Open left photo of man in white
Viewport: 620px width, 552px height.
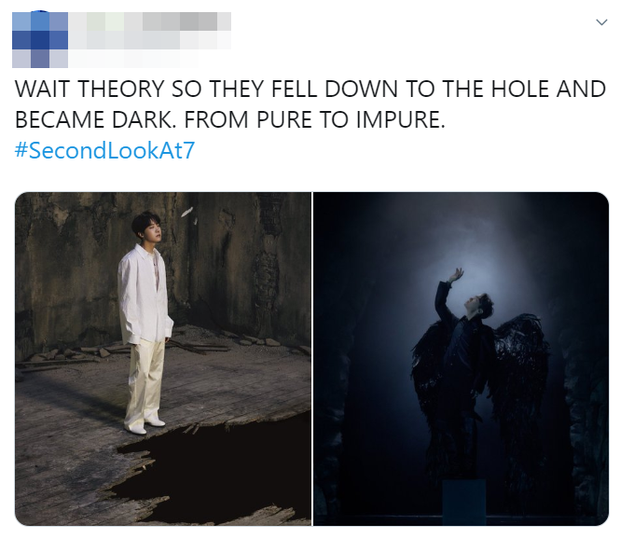(x=163, y=359)
